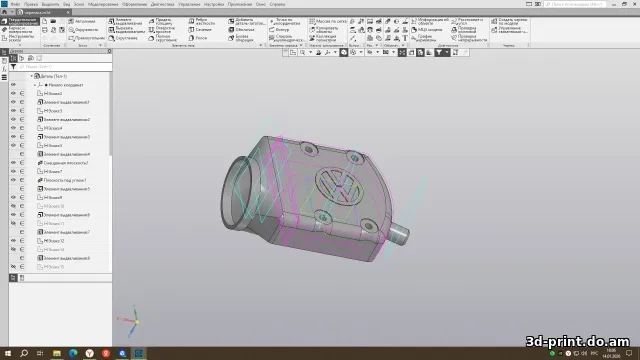This screenshot has height=360, width=640.
Task: Open the Collision check (Проверка коллизий) tool
Action: (x=464, y=29)
